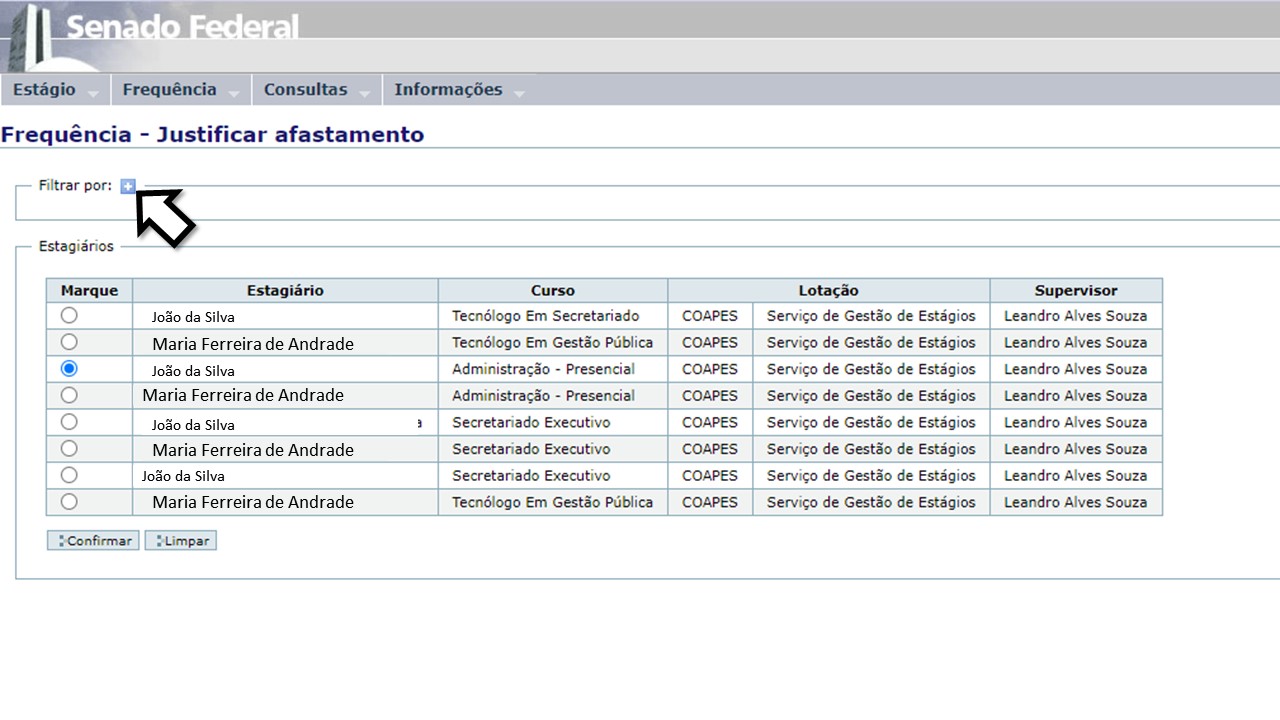Image resolution: width=1280 pixels, height=720 pixels.
Task: Click the Lotação column header
Action: pyautogui.click(x=828, y=290)
